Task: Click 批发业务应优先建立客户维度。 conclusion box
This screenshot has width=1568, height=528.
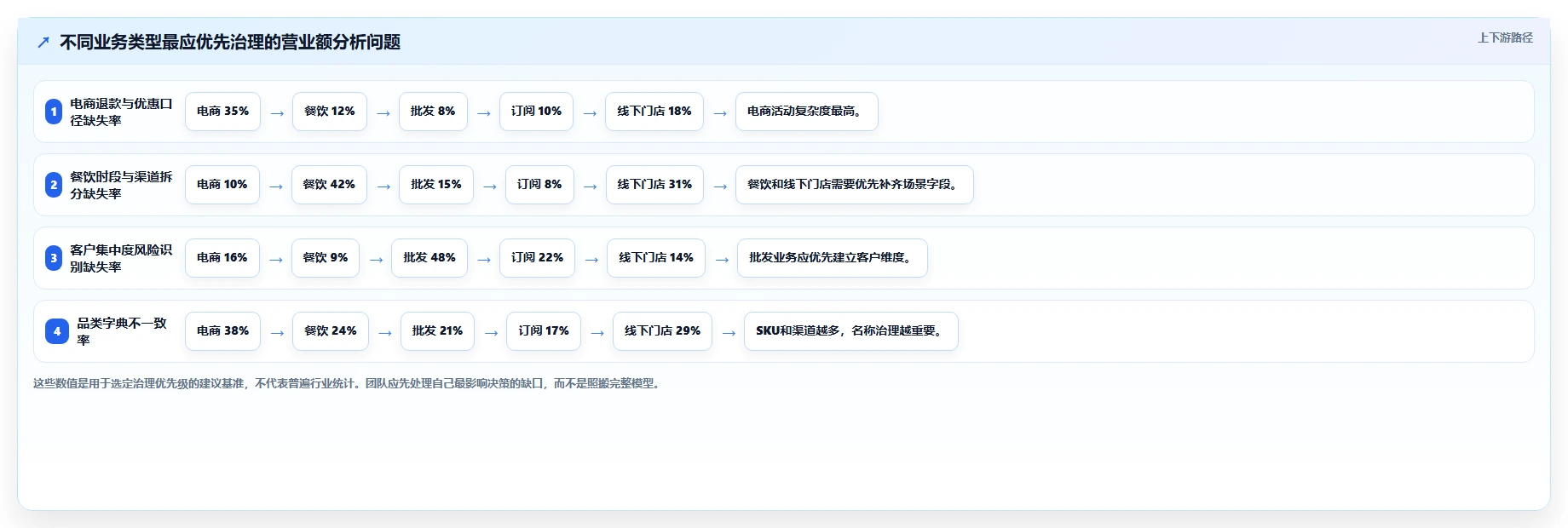Action: pyautogui.click(x=833, y=258)
